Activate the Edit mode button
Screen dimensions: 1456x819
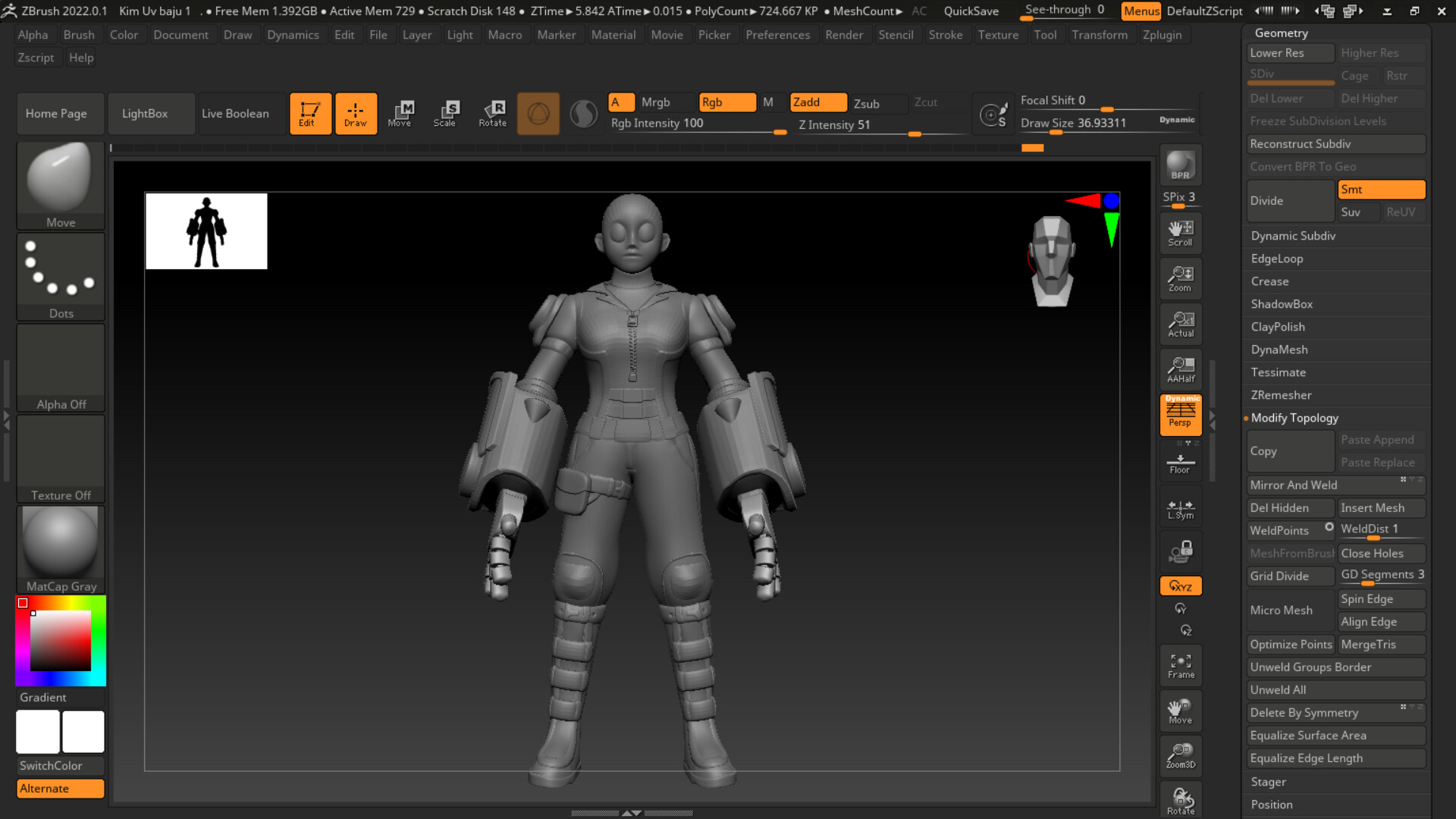click(x=310, y=114)
